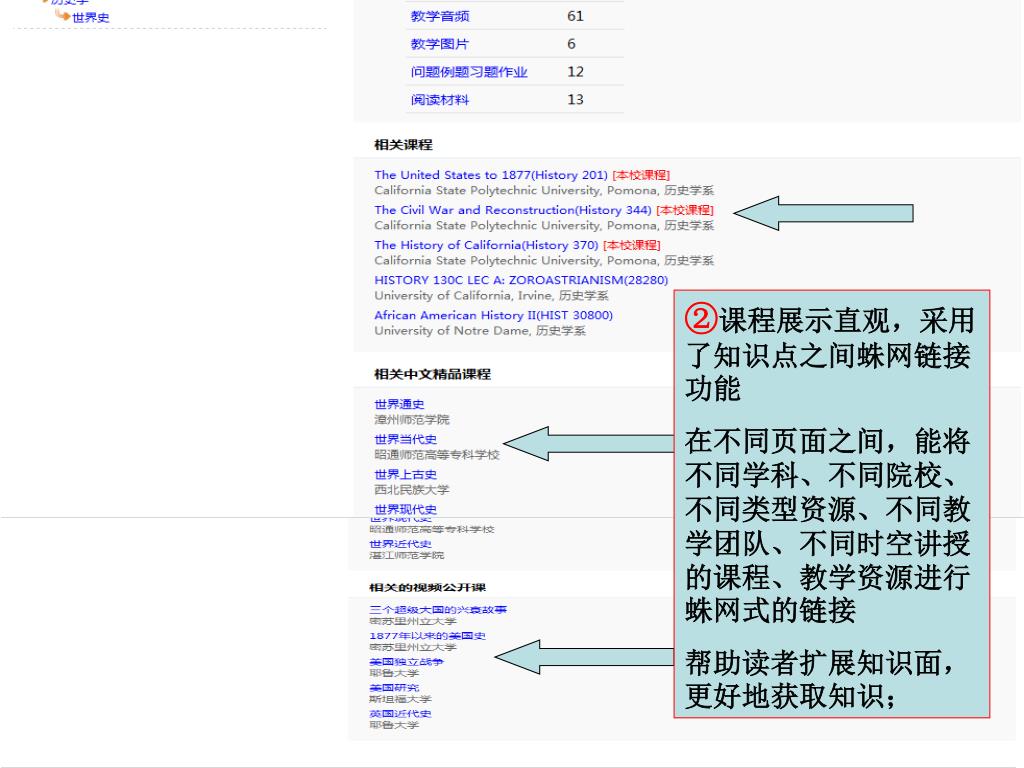Open the 世界近代史 course link

[x=400, y=544]
